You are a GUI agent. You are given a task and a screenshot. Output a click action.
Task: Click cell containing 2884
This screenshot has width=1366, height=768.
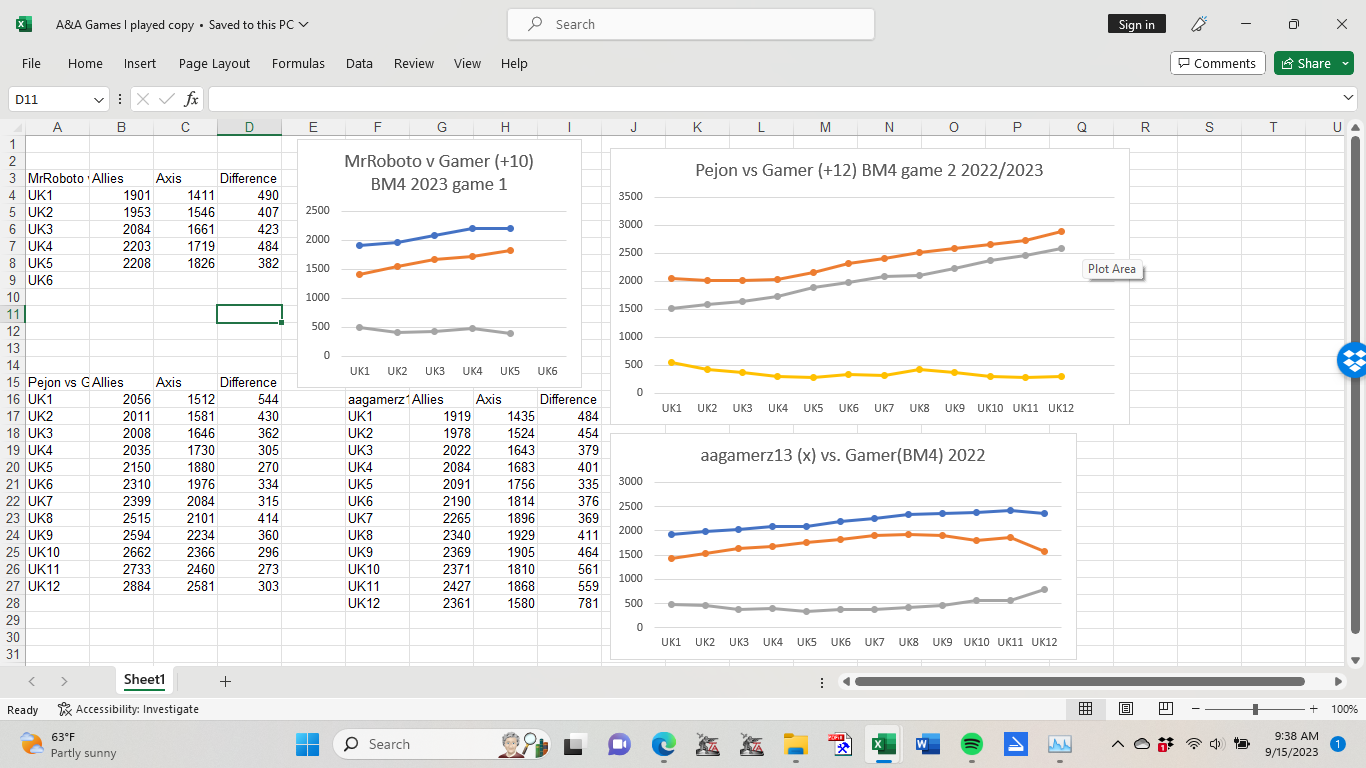(121, 586)
